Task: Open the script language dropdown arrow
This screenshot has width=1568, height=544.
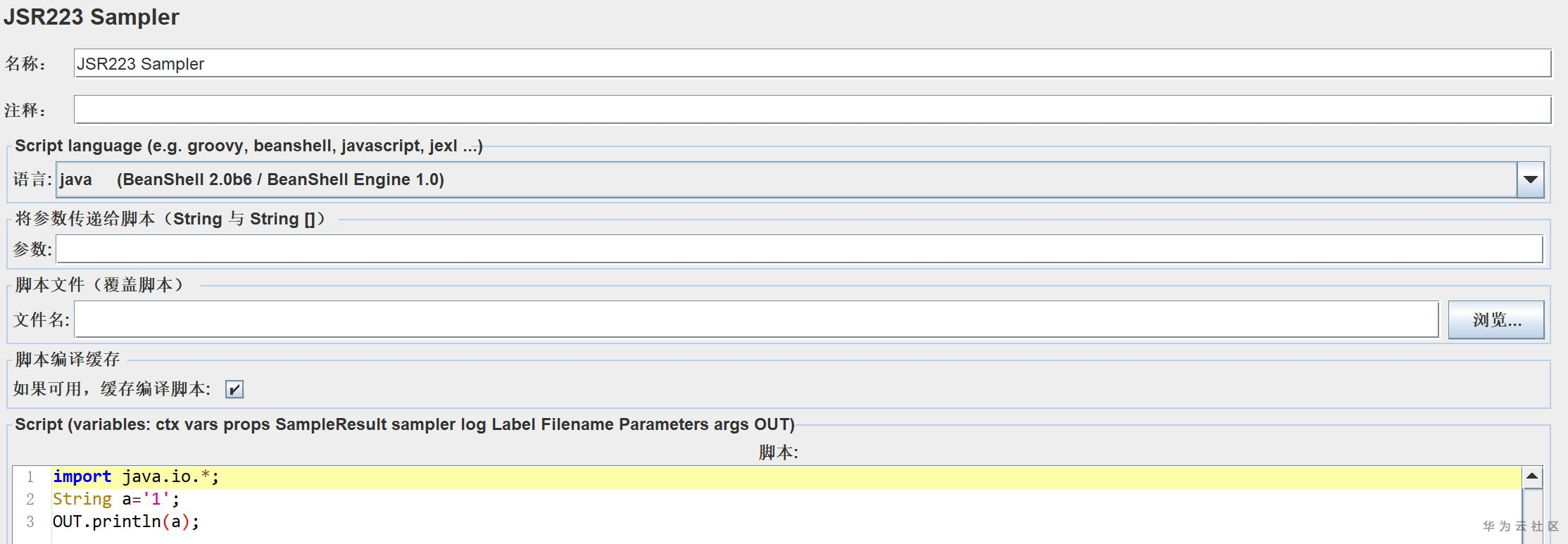Action: coord(1530,179)
